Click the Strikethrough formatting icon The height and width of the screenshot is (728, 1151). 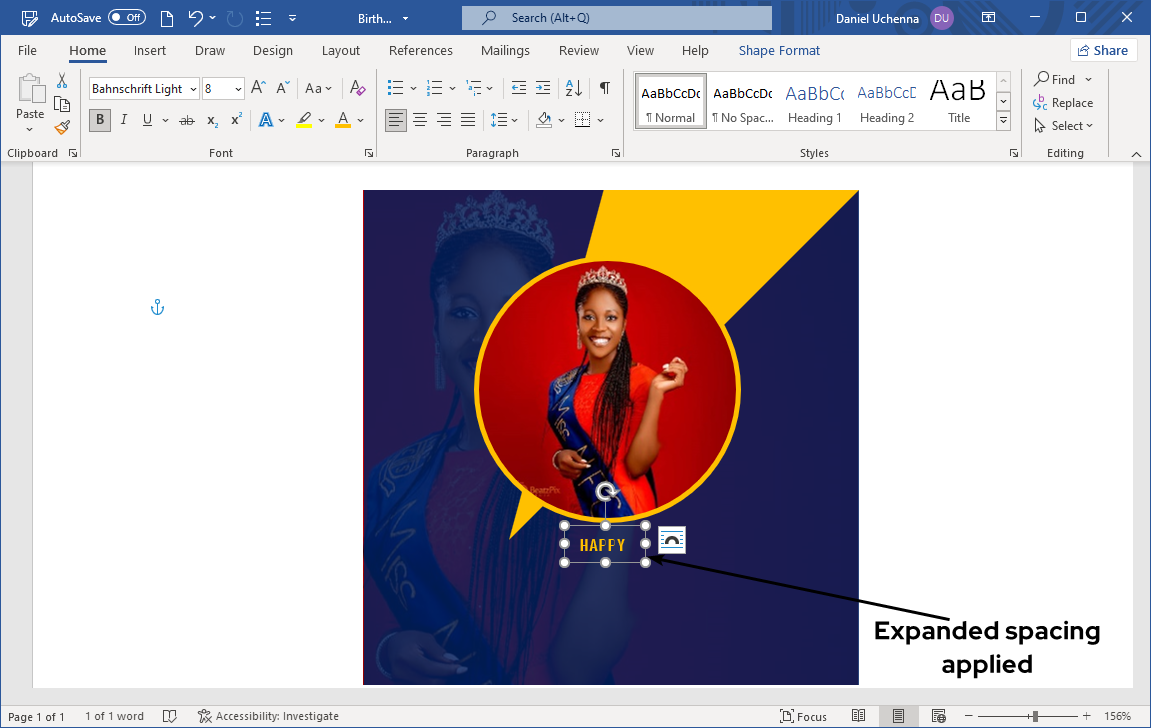click(186, 120)
